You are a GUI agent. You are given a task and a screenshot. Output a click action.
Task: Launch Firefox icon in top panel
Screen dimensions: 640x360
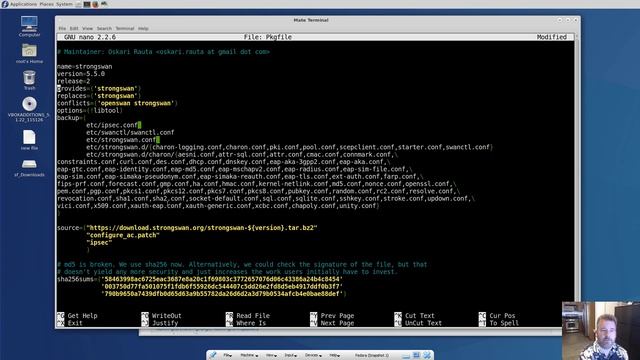tap(95, 4)
